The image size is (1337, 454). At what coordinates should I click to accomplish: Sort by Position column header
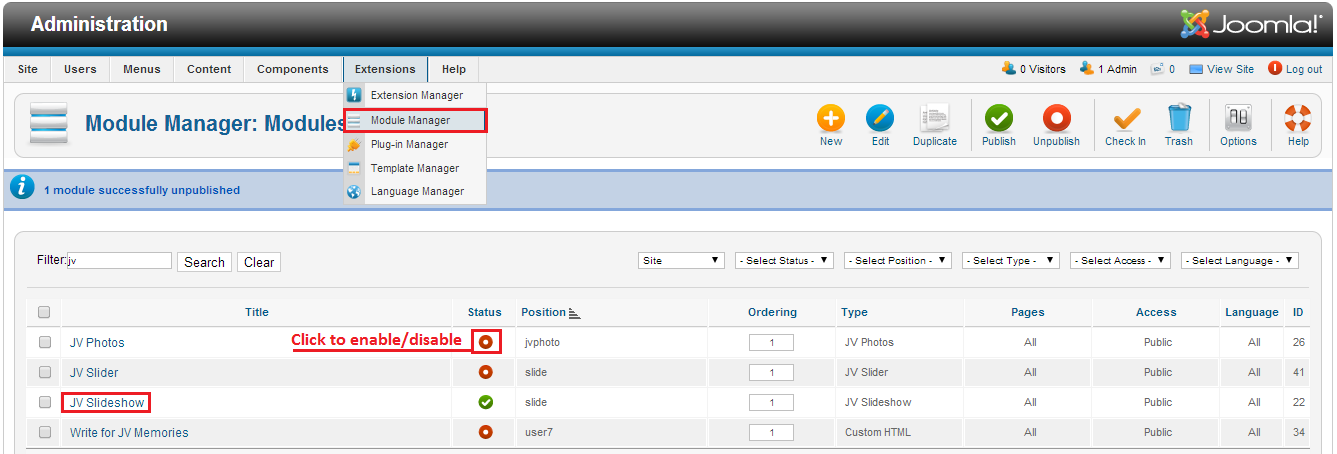[544, 312]
